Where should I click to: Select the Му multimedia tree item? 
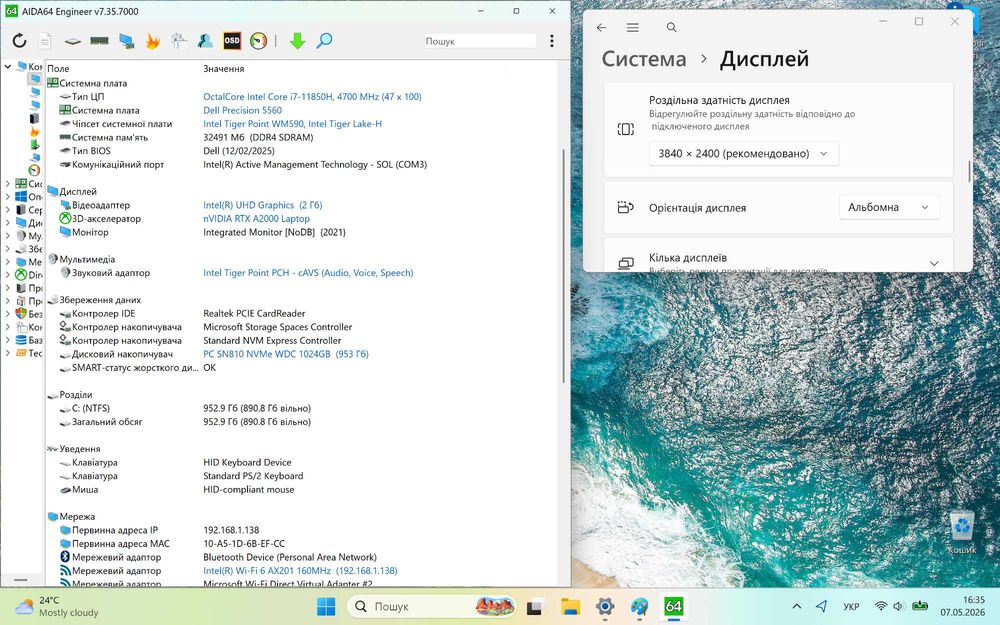point(29,236)
